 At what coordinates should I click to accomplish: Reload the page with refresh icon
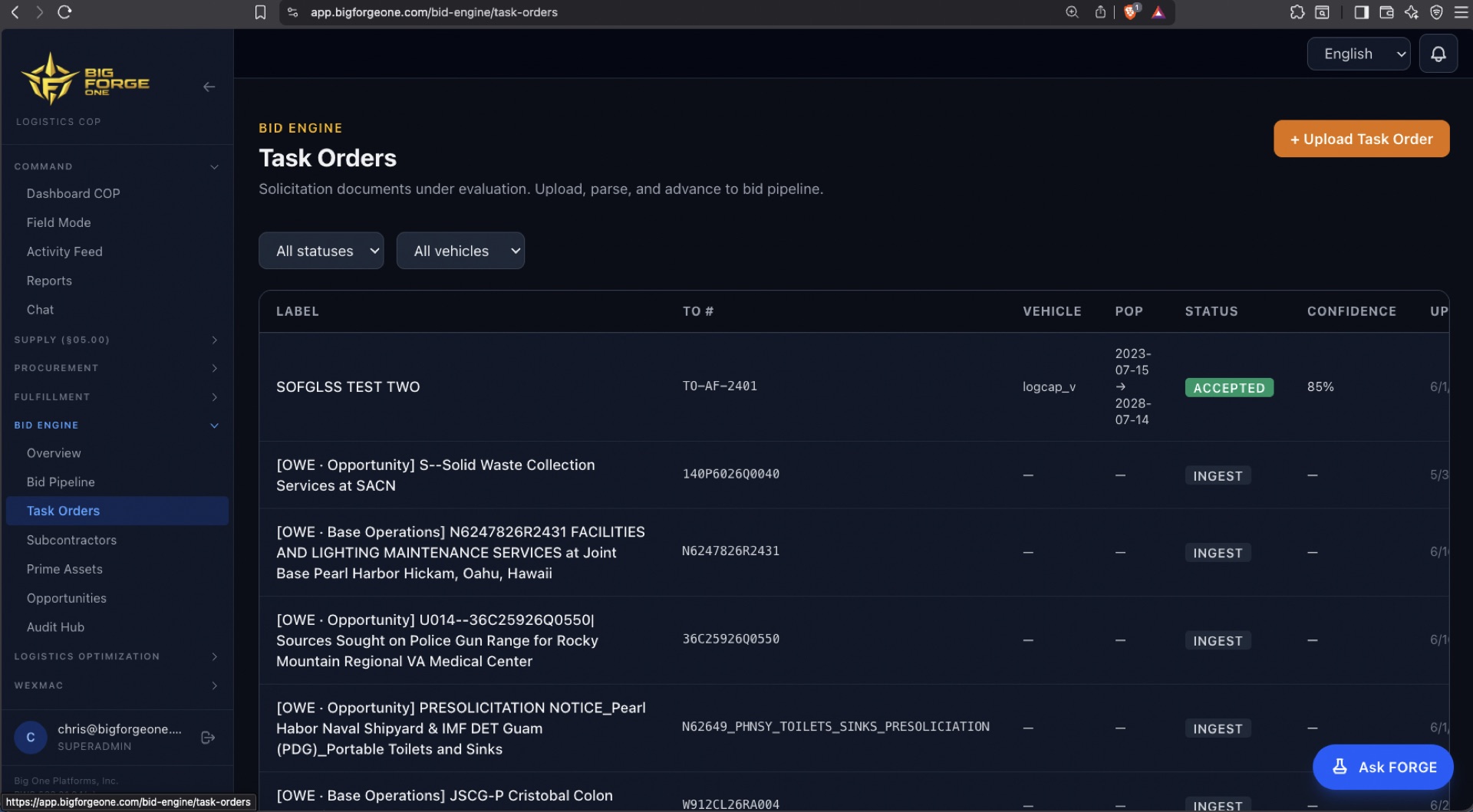click(64, 12)
